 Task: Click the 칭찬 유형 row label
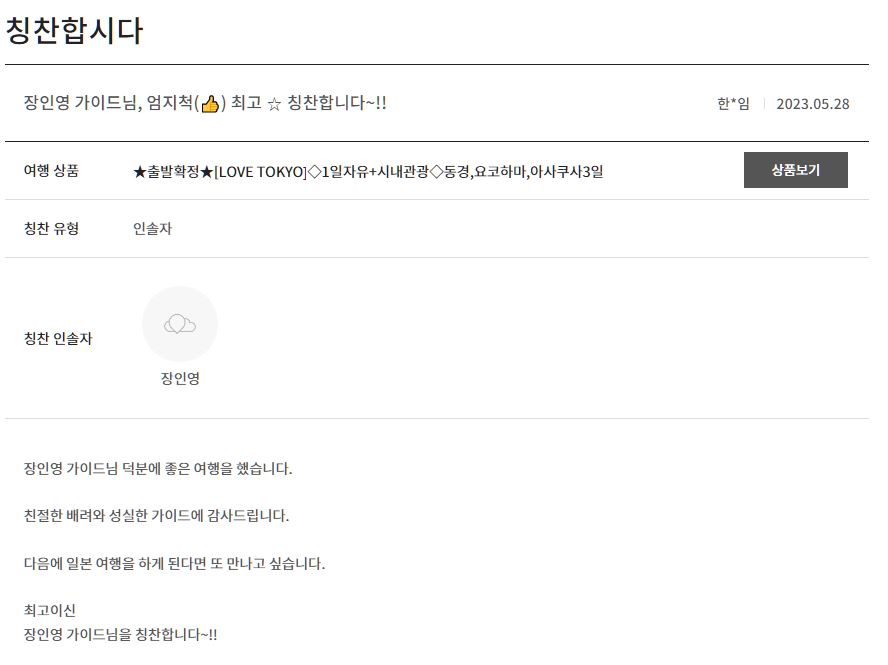(x=51, y=228)
